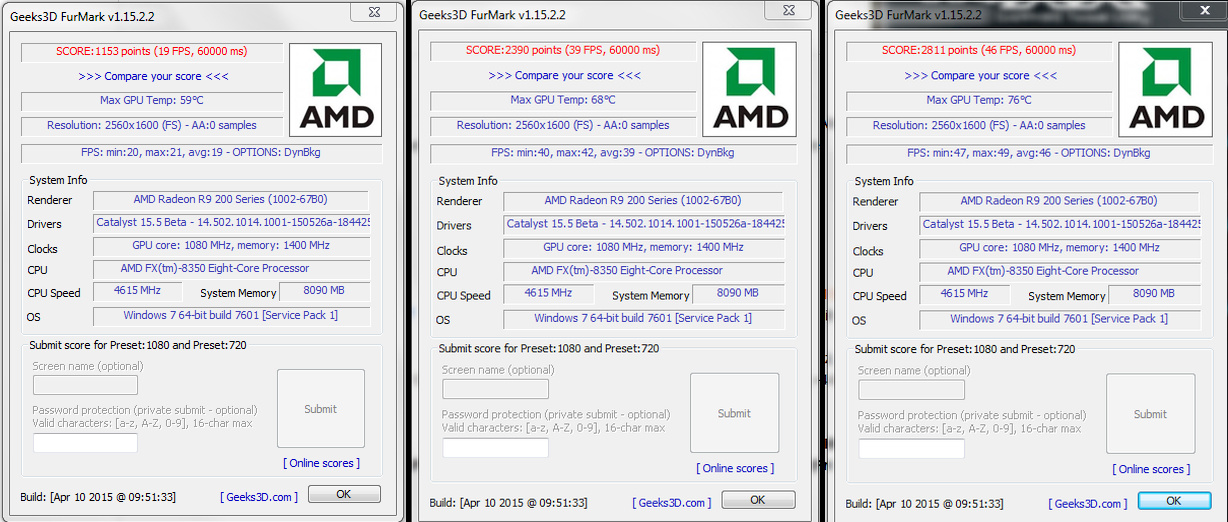Confirm with OK in the 2390-point window
This screenshot has height=522, width=1228.
758,500
